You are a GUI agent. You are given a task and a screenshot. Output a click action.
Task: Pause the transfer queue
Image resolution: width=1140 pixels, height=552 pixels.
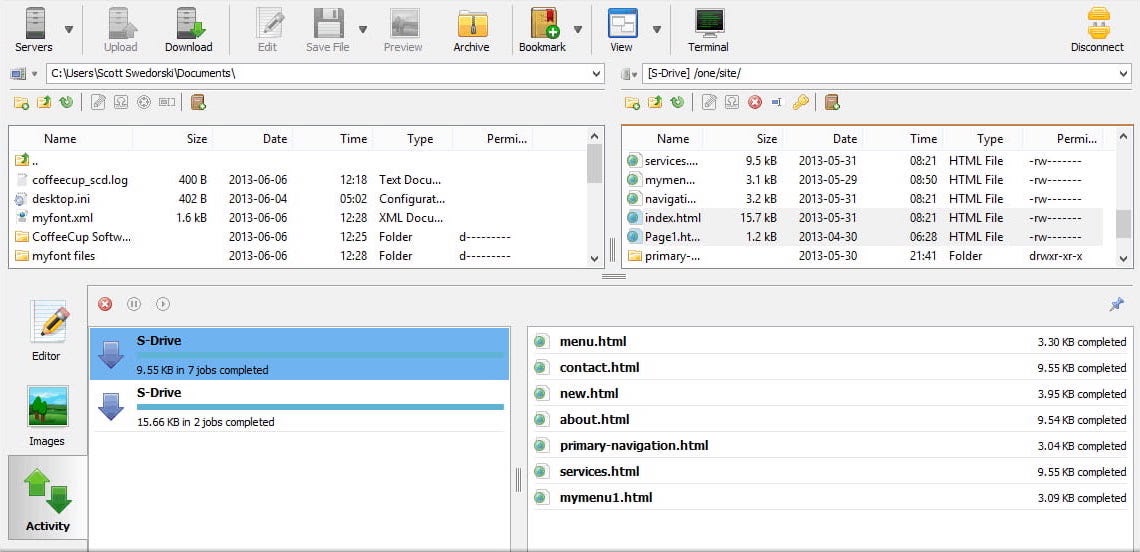pyautogui.click(x=134, y=304)
